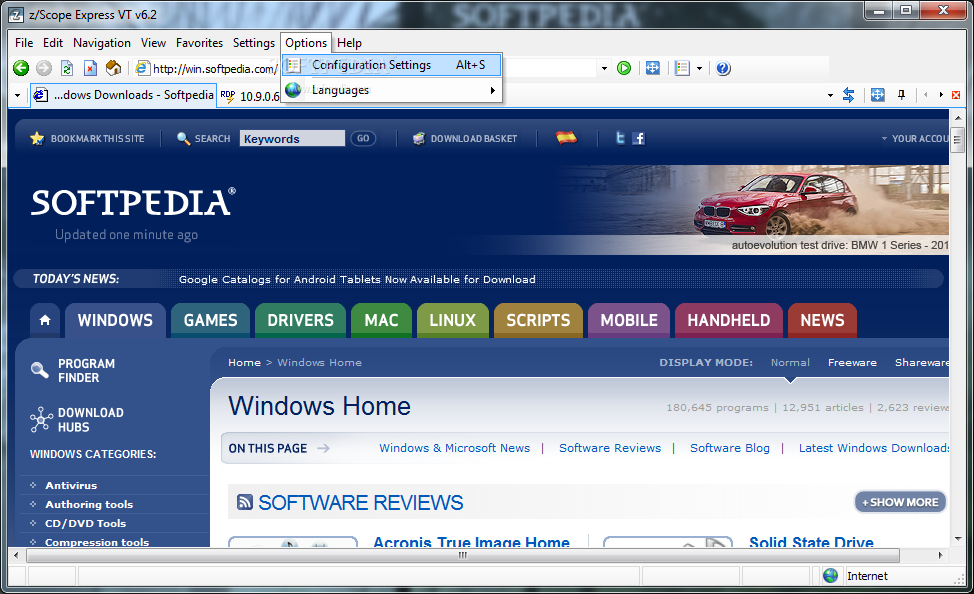Go back with the green Back arrow

[x=20, y=68]
